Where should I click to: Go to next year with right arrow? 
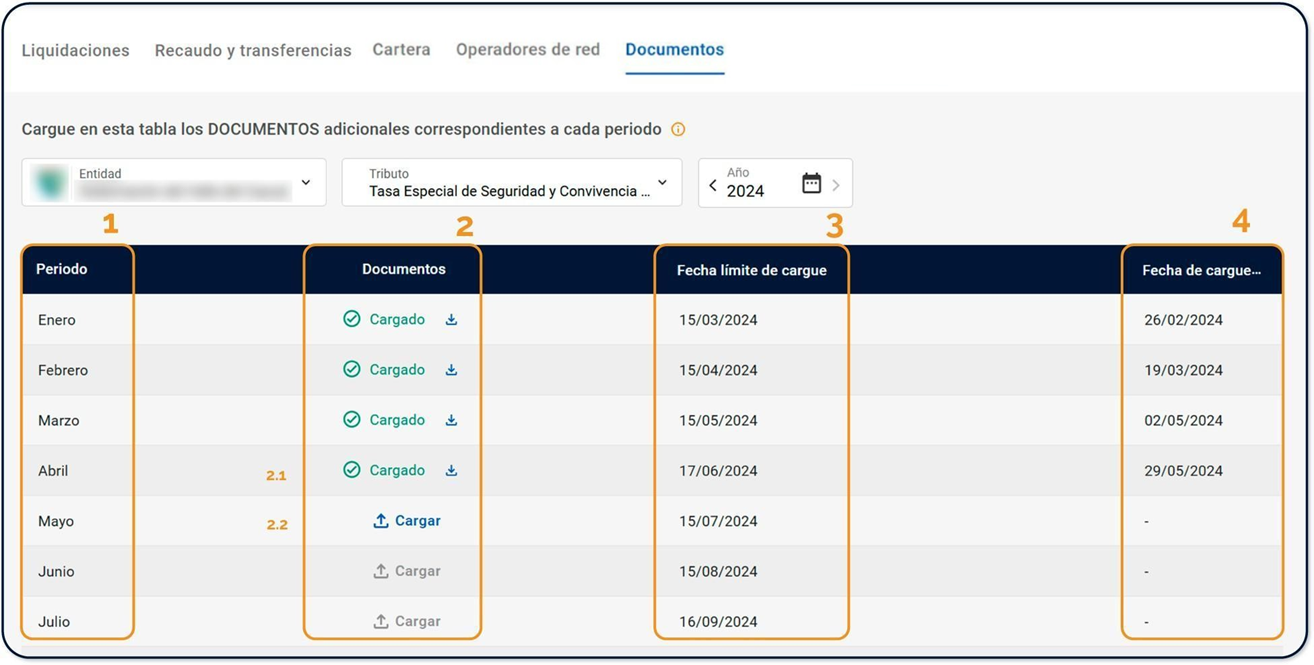coord(836,185)
